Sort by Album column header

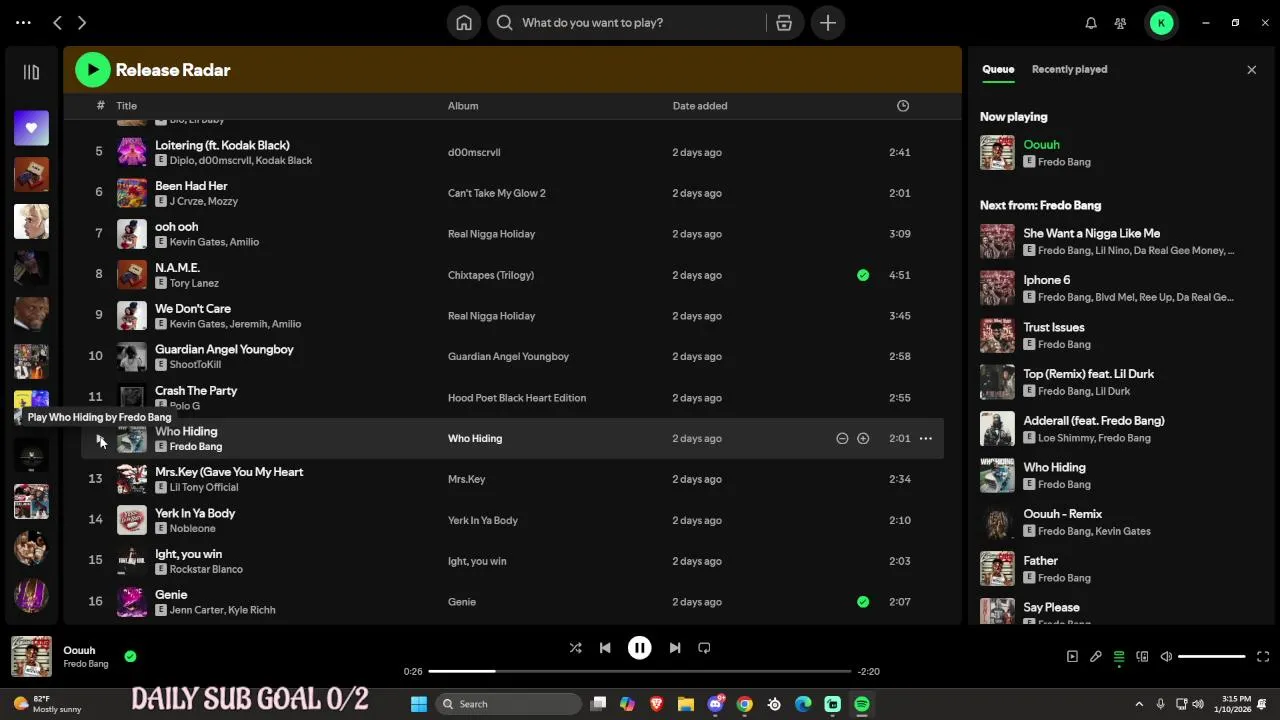point(463,106)
